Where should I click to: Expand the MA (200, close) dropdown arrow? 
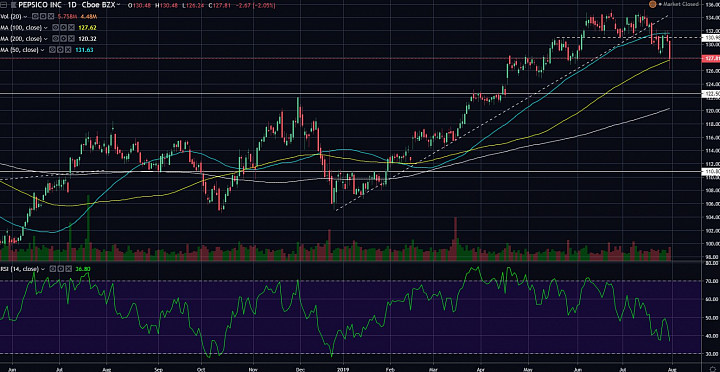click(x=45, y=39)
